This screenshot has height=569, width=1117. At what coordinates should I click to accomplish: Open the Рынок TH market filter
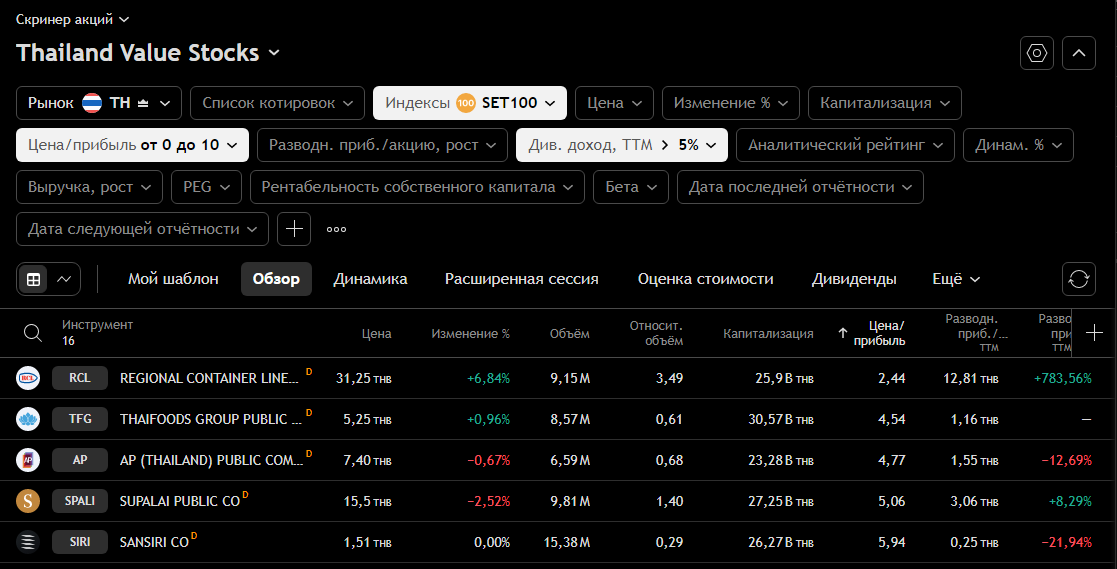tap(99, 103)
